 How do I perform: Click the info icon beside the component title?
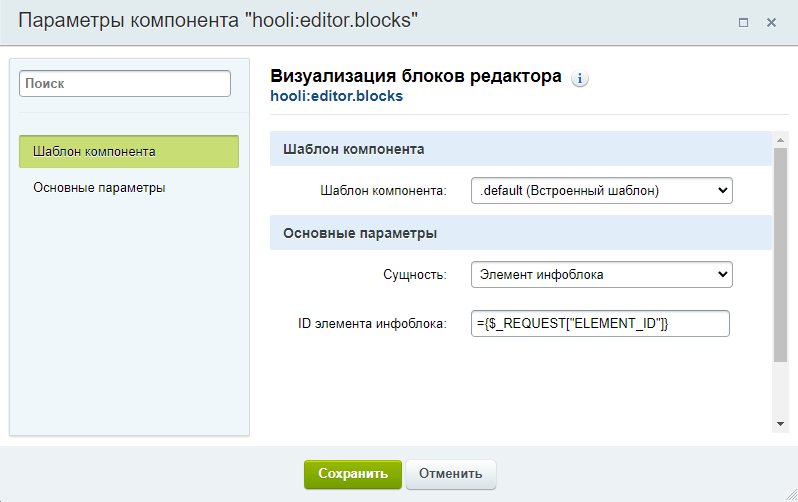(x=580, y=79)
